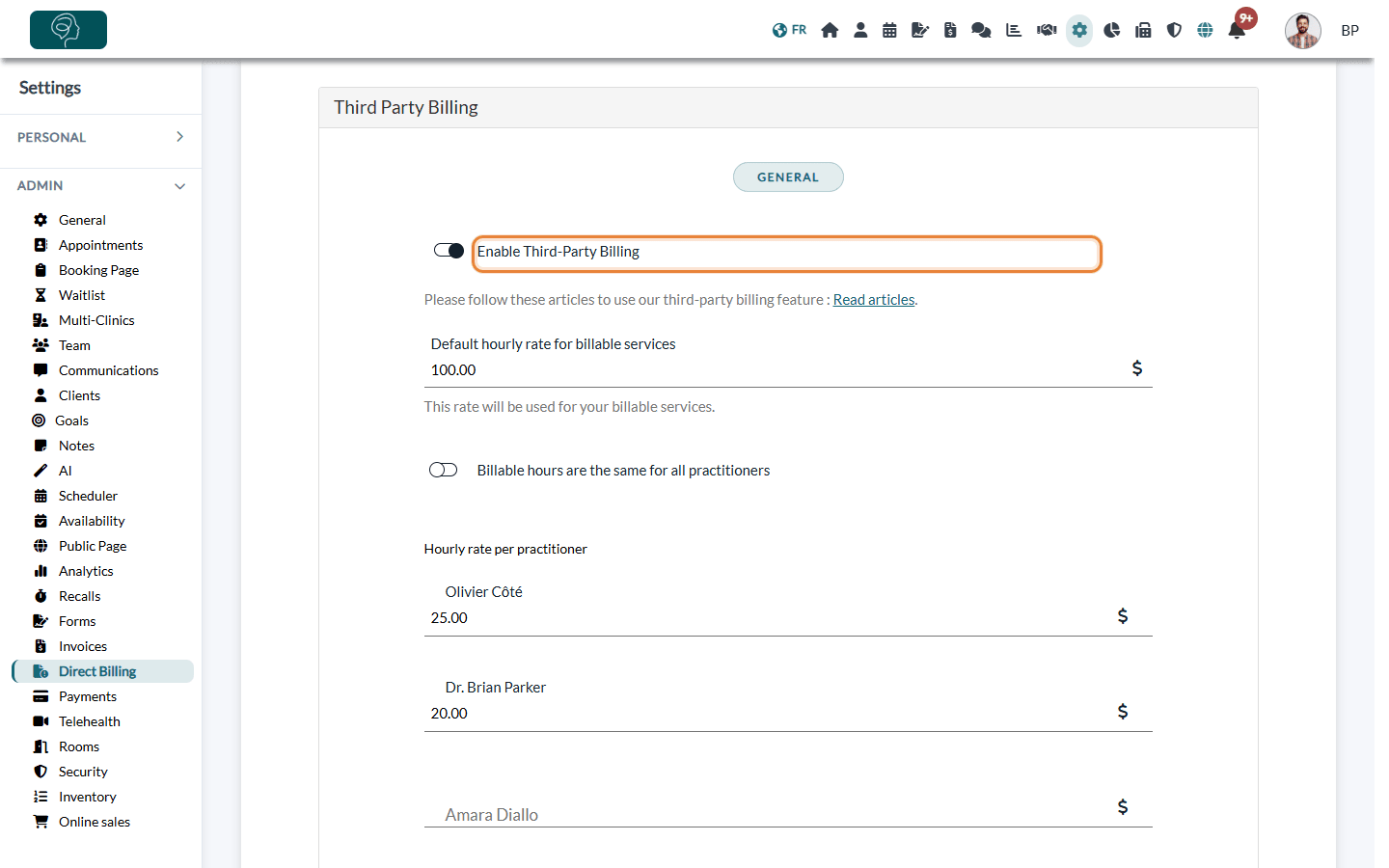Select Direct Billing in sidebar

(x=102, y=671)
